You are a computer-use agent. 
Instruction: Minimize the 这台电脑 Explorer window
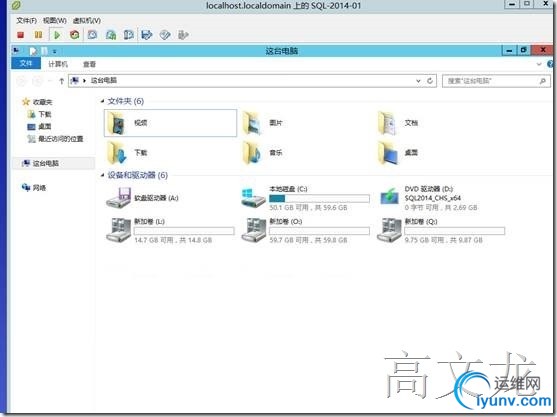click(509, 50)
